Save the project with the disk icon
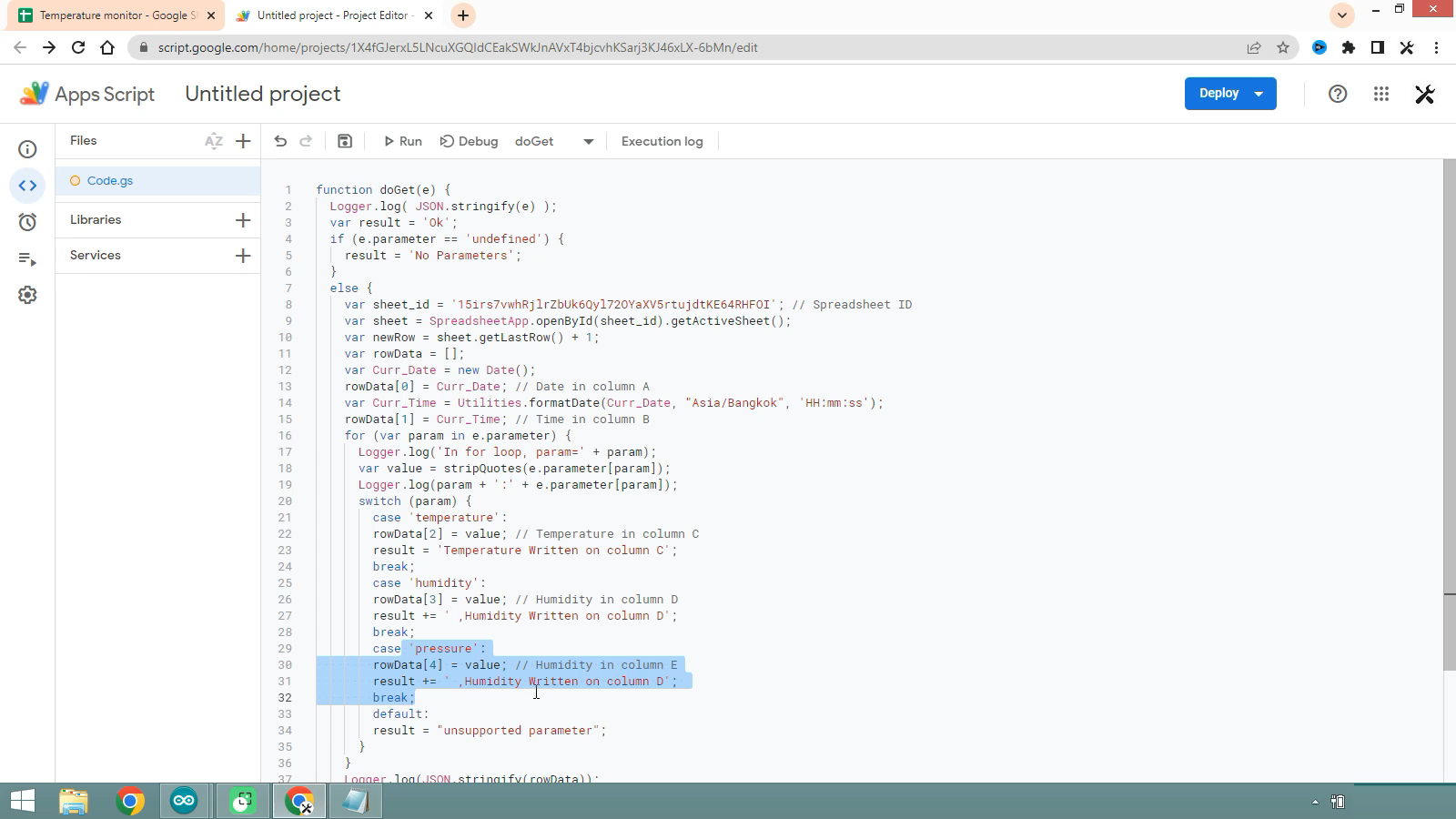 point(345,141)
